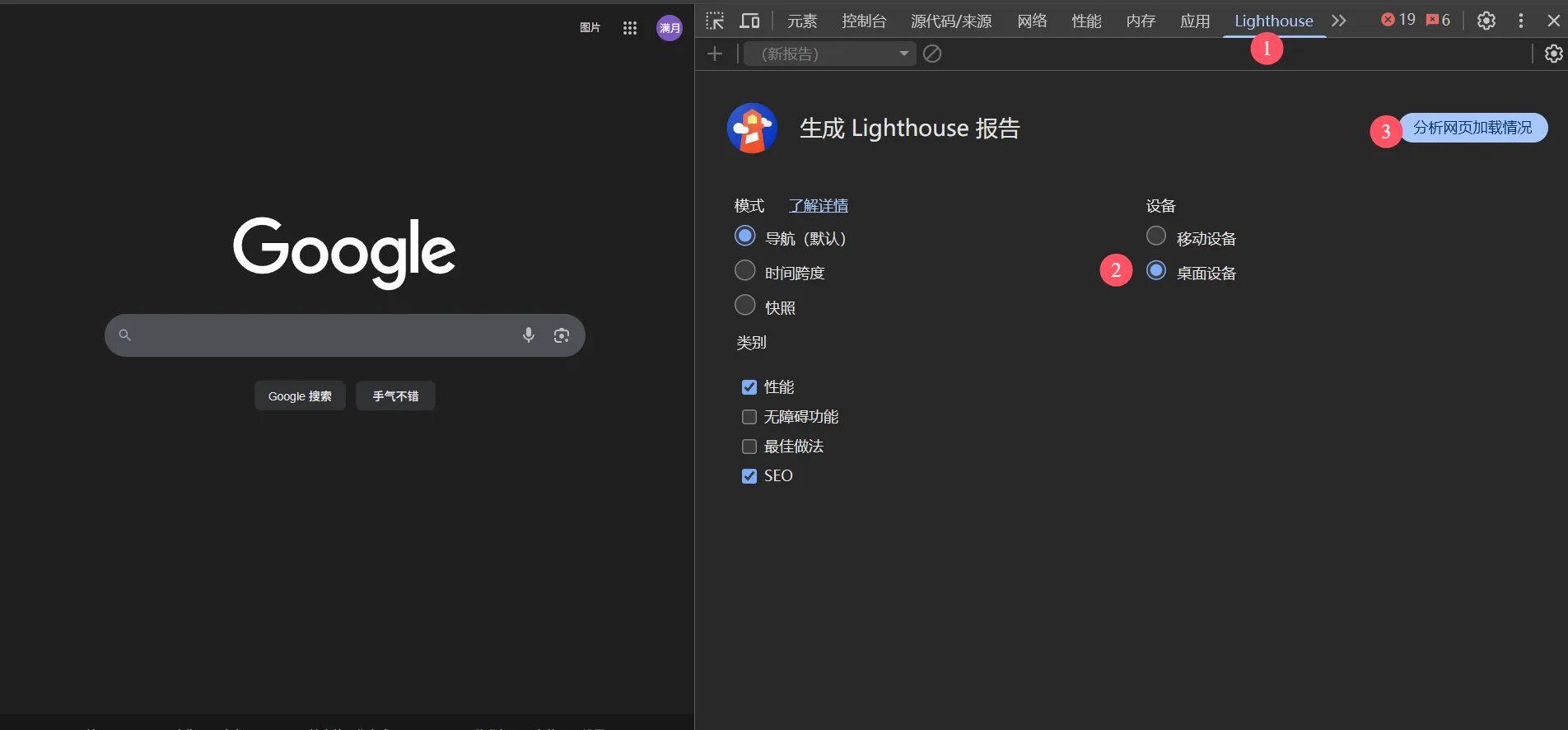Switch to the 元素 tab
This screenshot has height=730, width=1568.
coord(802,21)
